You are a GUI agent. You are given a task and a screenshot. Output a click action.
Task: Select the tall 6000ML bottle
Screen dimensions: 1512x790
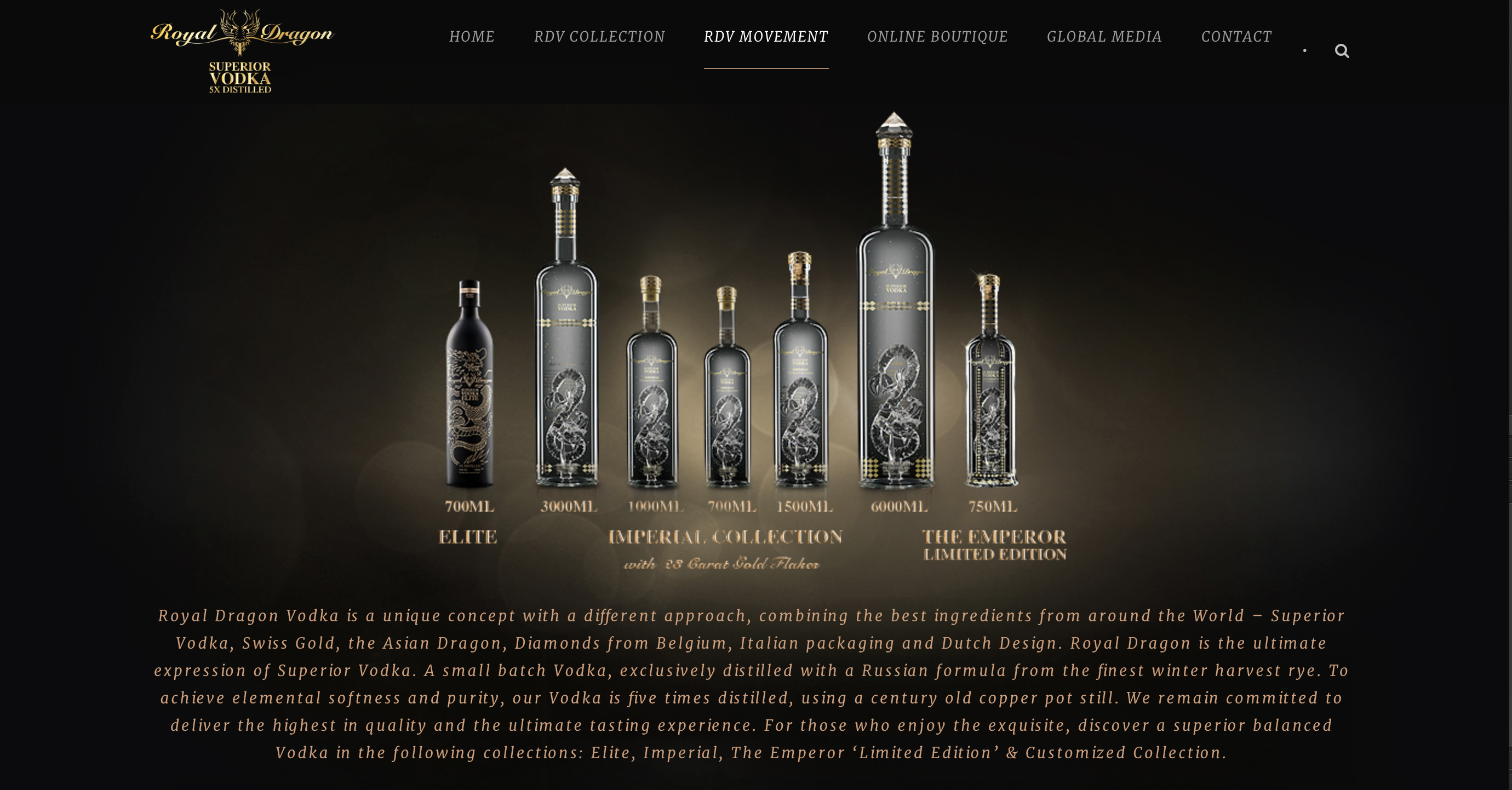(895, 300)
